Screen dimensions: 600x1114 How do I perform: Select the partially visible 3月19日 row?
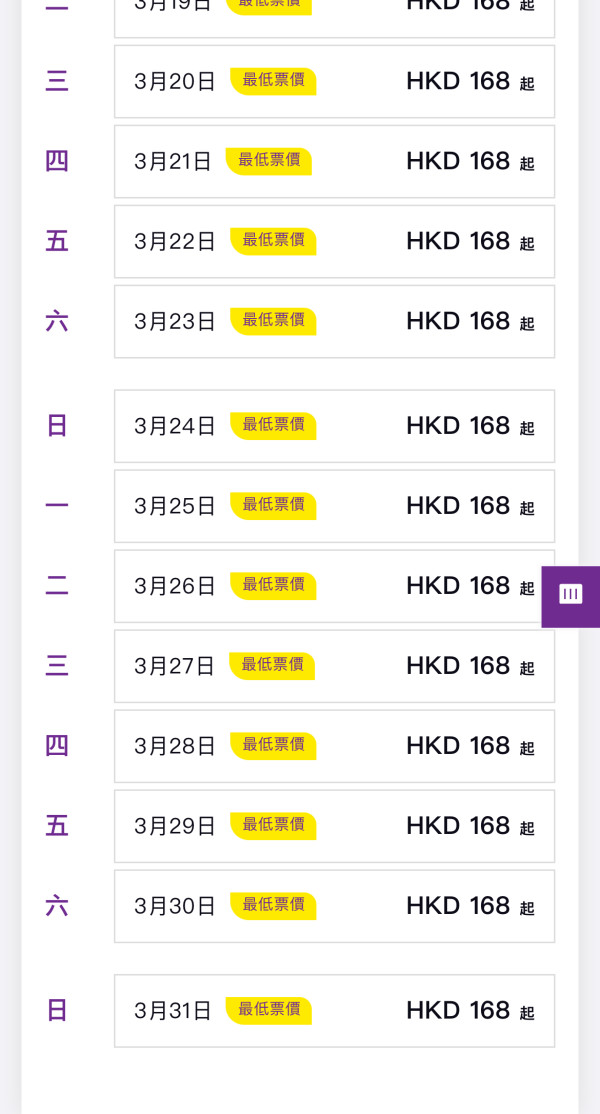point(334,12)
